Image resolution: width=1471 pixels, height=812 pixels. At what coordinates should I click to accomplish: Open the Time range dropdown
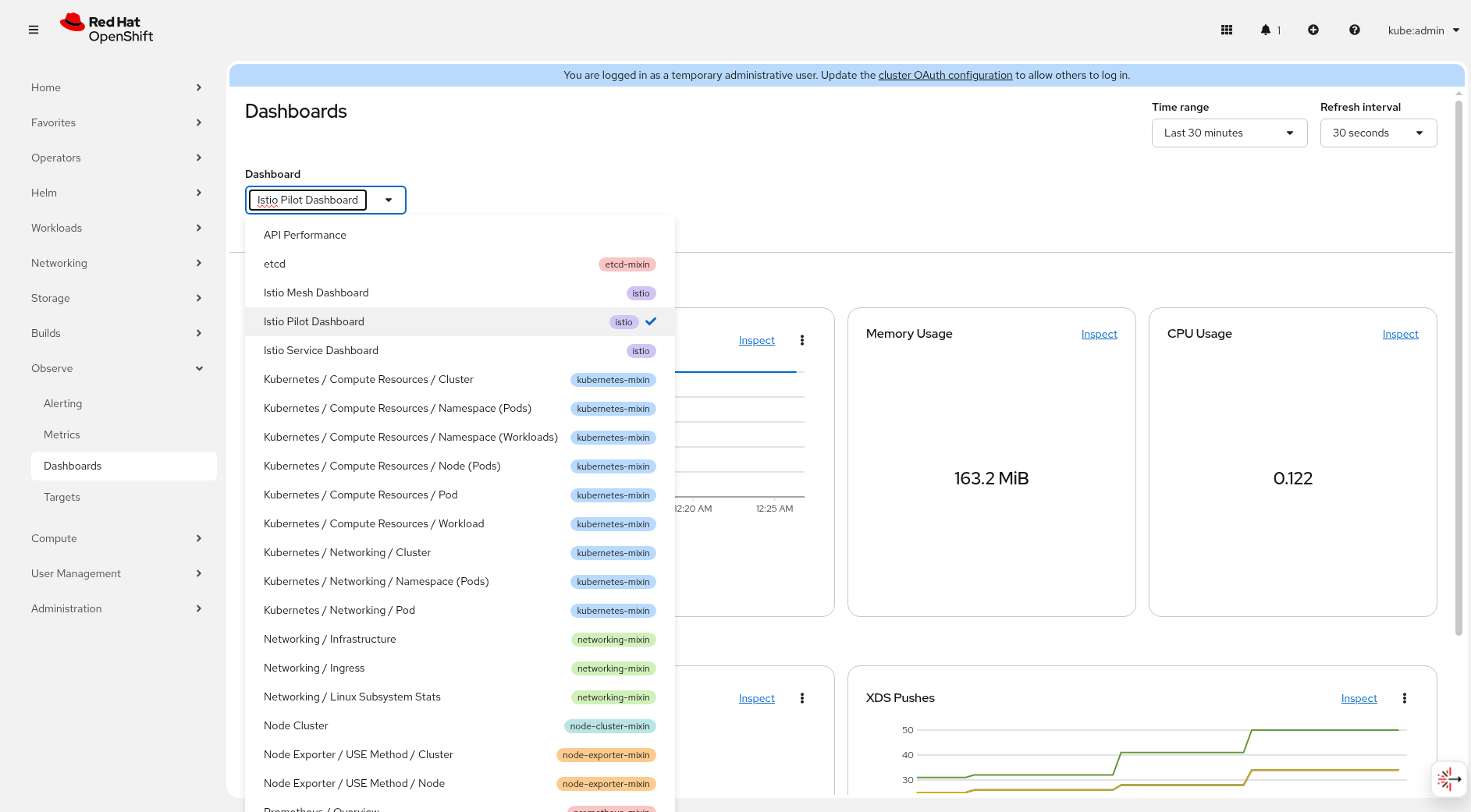click(1229, 133)
